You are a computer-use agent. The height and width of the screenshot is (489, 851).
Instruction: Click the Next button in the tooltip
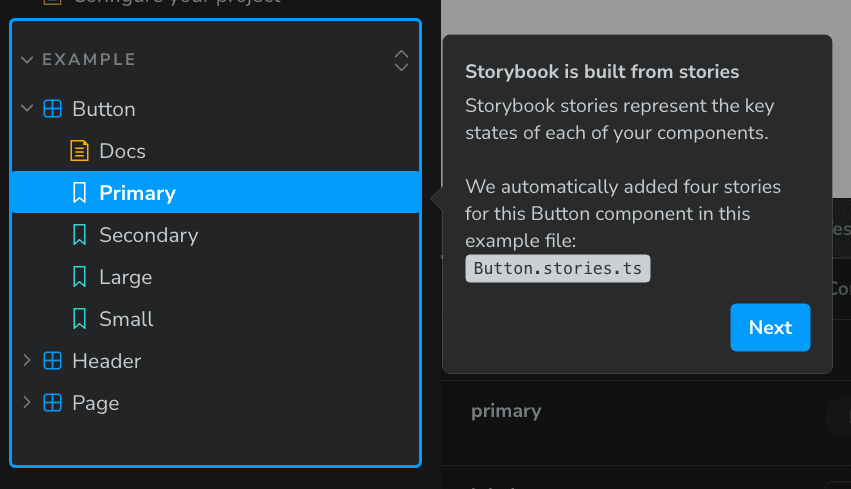pos(770,327)
